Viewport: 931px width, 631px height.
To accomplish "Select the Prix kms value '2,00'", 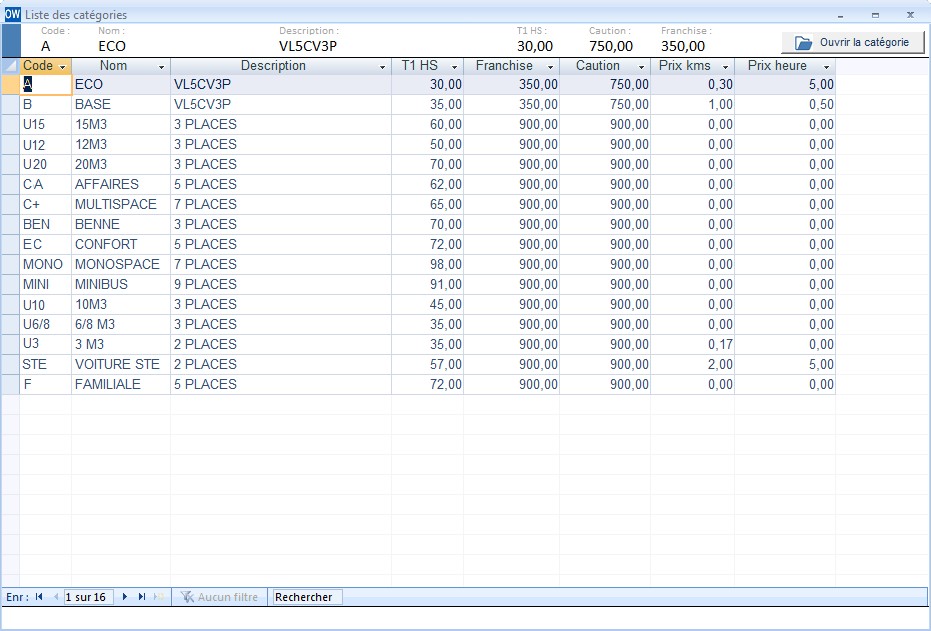I will click(693, 364).
